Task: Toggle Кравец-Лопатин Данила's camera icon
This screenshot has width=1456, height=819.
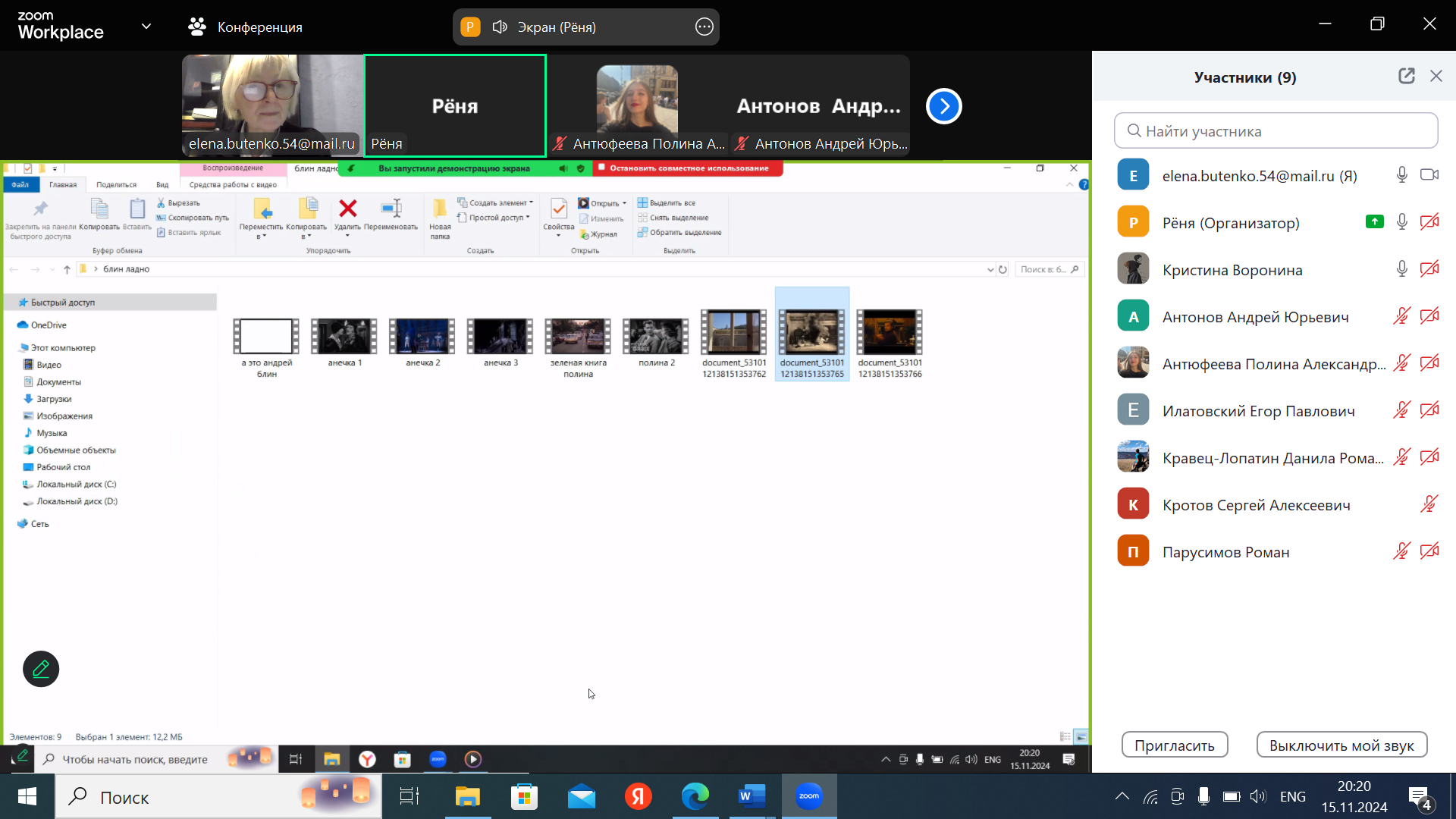Action: 1429,457
